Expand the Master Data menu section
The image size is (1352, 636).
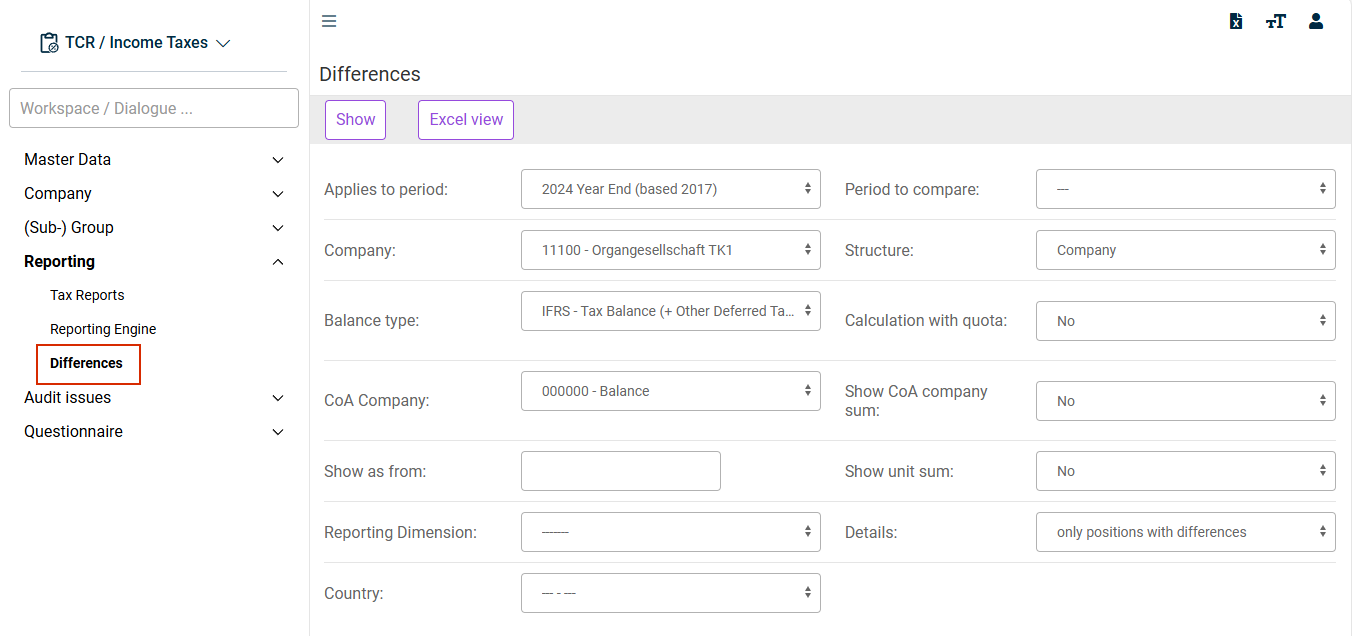(x=154, y=160)
